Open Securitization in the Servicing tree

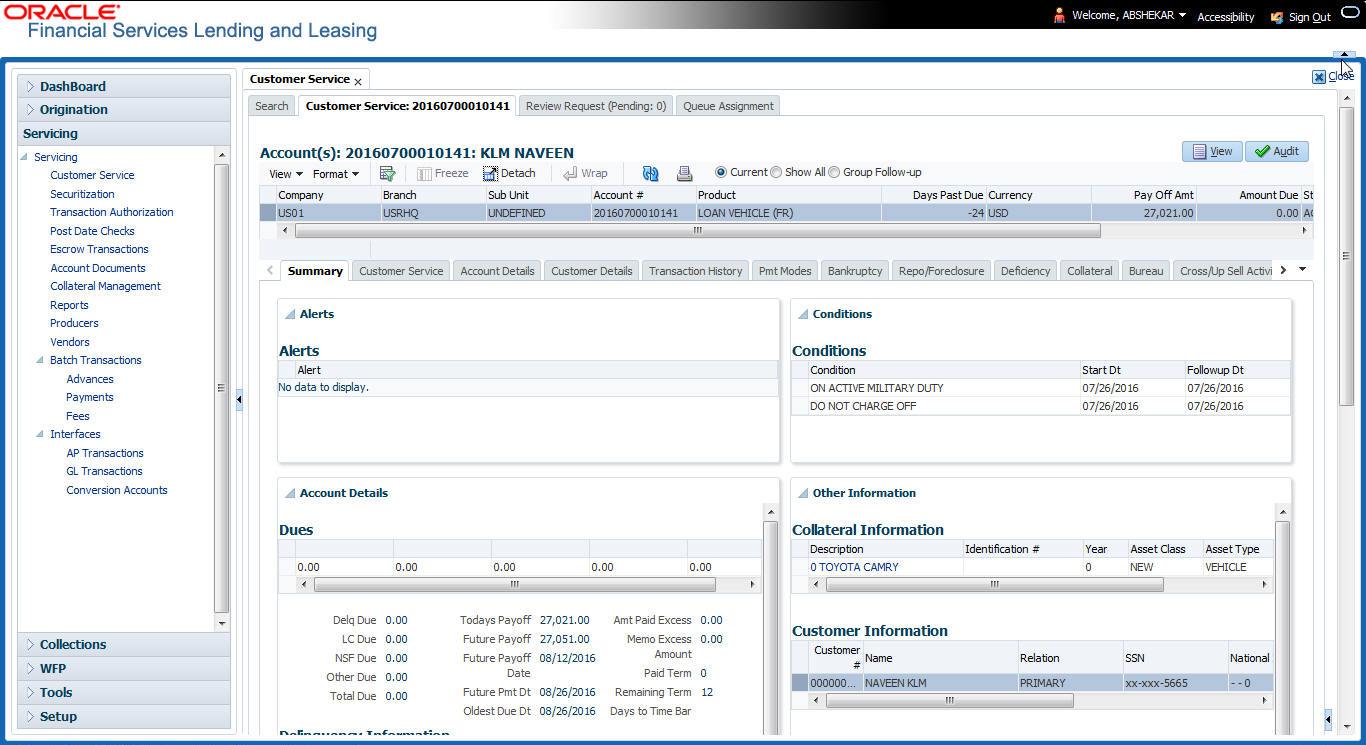tap(82, 194)
